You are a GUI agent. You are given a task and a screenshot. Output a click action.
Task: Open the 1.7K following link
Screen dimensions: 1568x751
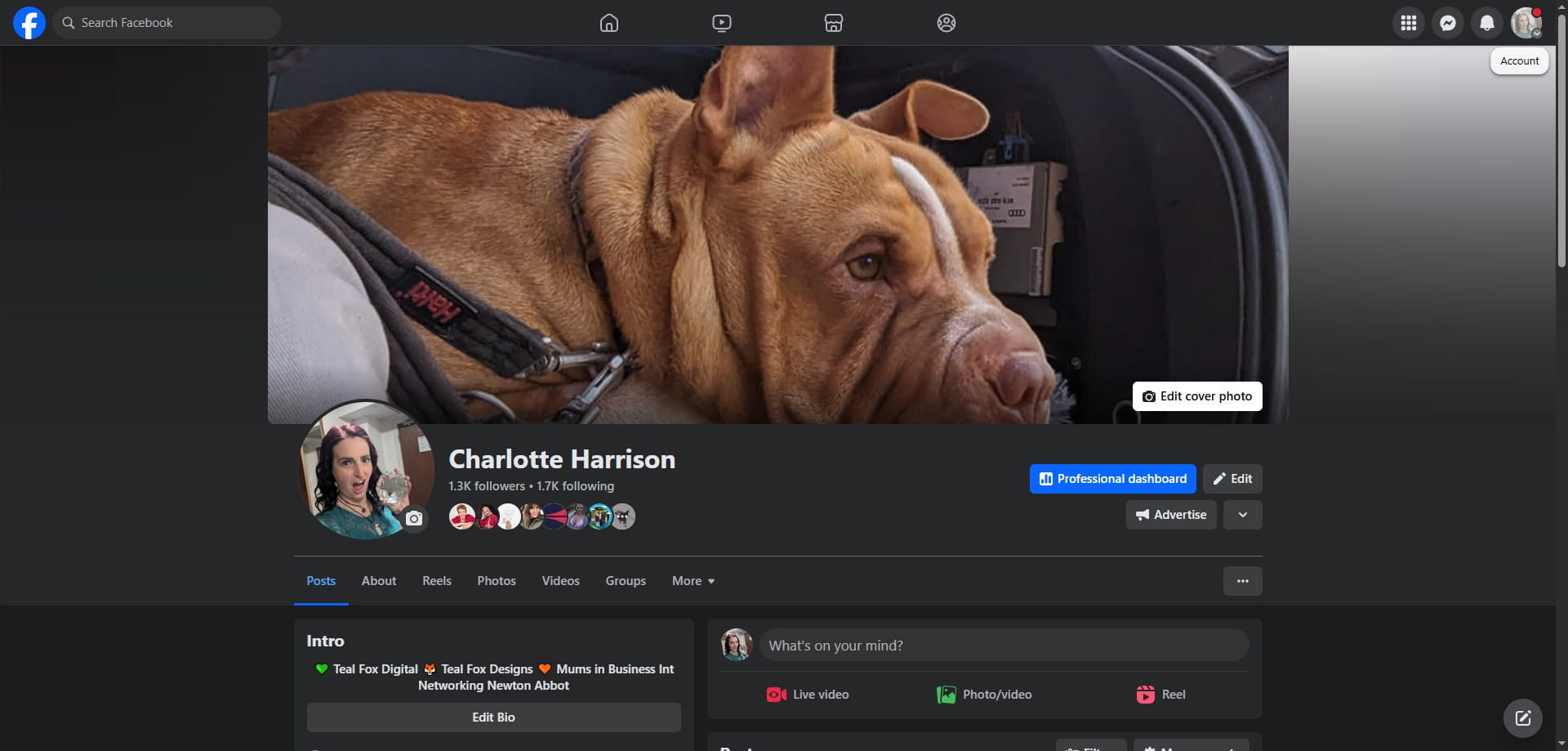pos(575,486)
